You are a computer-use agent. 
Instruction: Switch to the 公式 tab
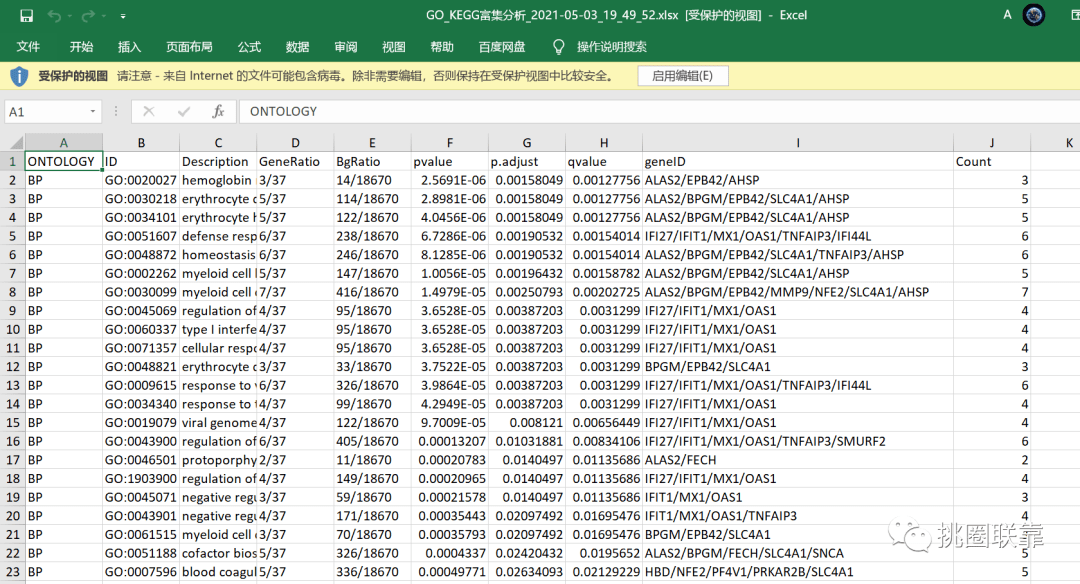click(x=249, y=47)
